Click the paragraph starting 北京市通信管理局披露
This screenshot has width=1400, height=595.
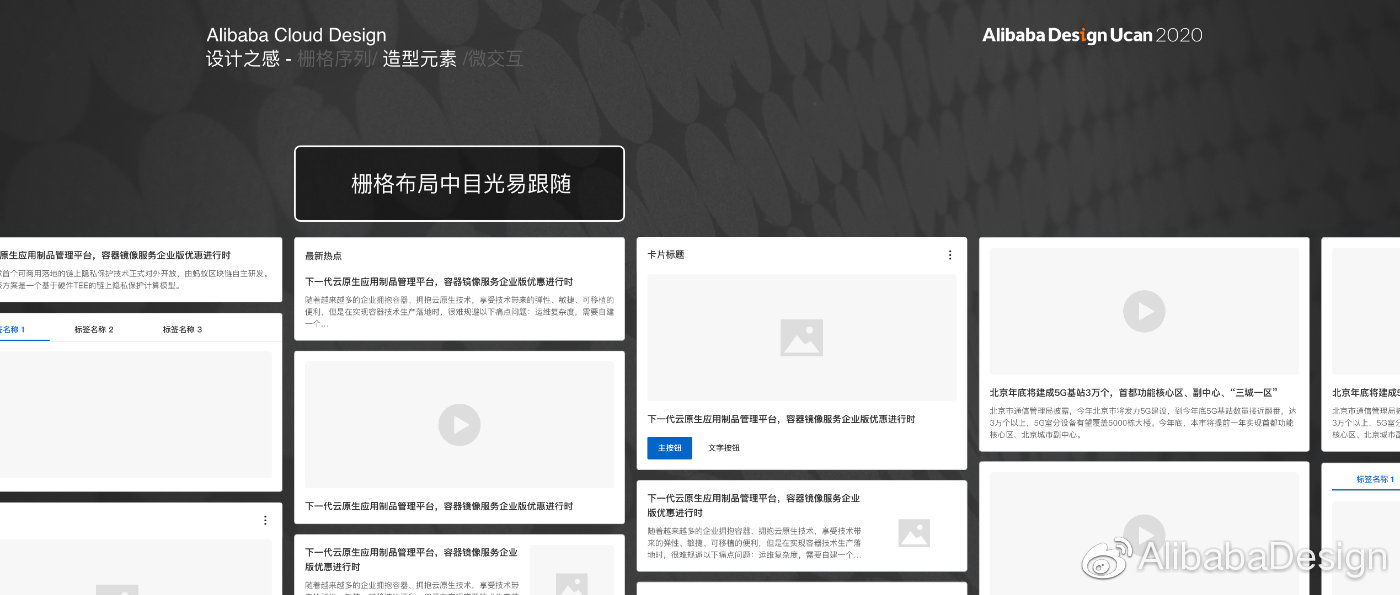(1144, 422)
